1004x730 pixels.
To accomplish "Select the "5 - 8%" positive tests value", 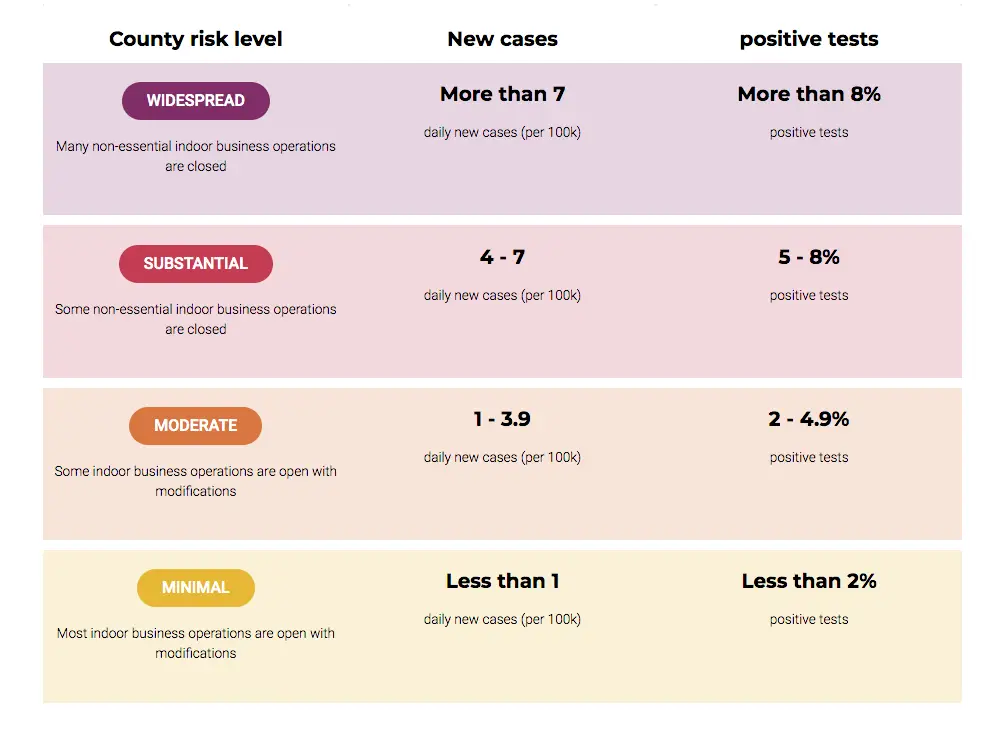I will pos(809,257).
